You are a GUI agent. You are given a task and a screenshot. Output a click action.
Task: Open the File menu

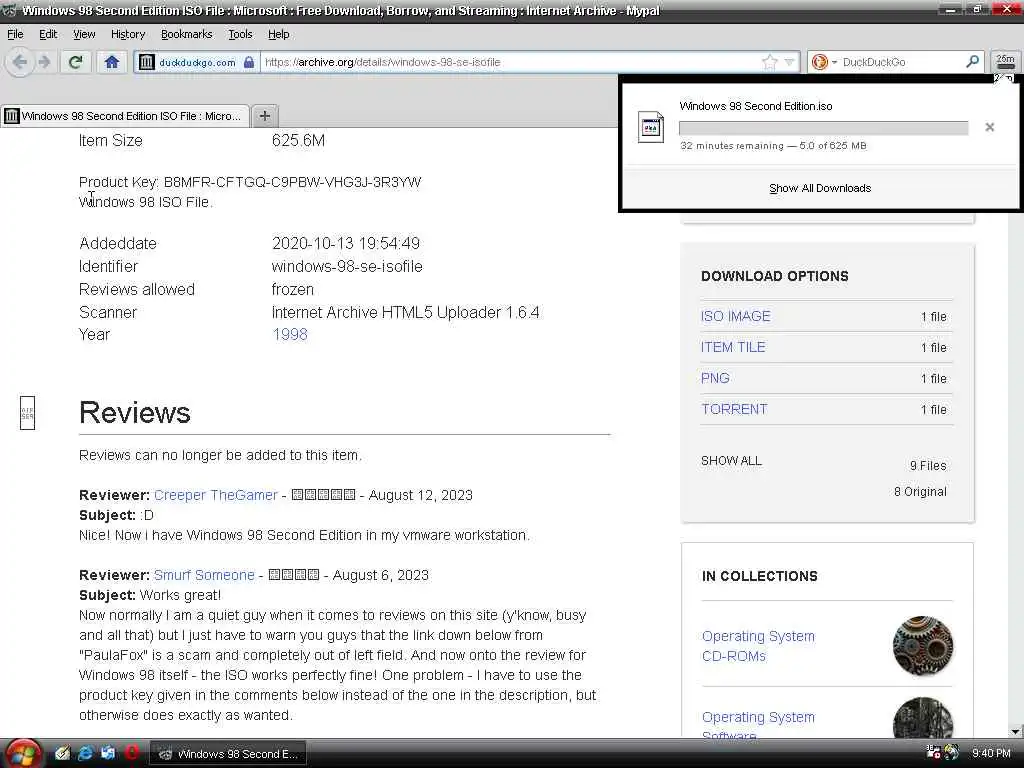15,34
